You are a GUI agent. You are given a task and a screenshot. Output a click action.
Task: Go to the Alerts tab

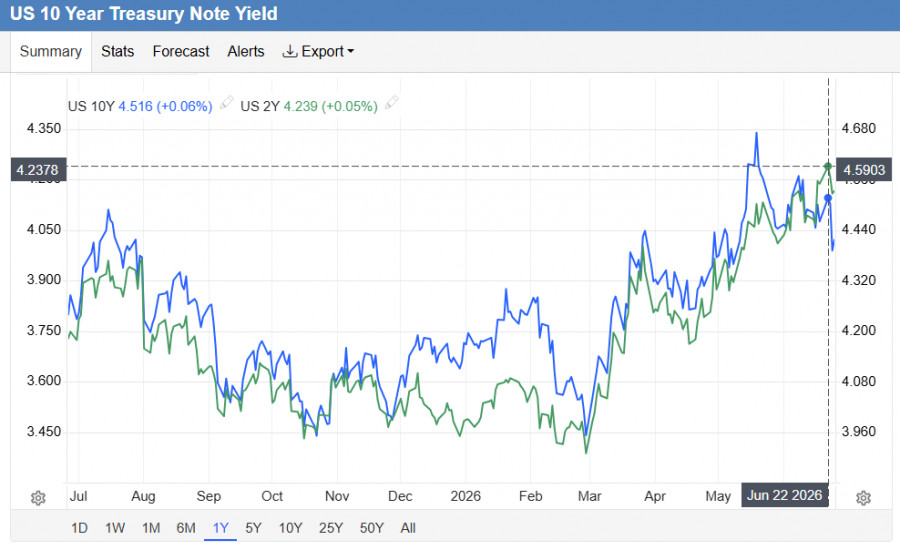[x=246, y=51]
